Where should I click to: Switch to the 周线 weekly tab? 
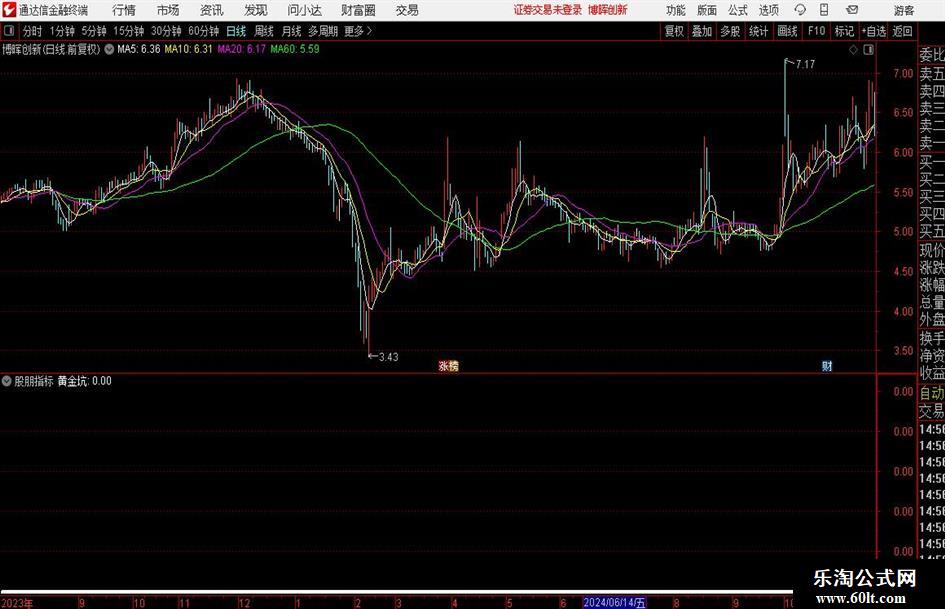pos(264,31)
